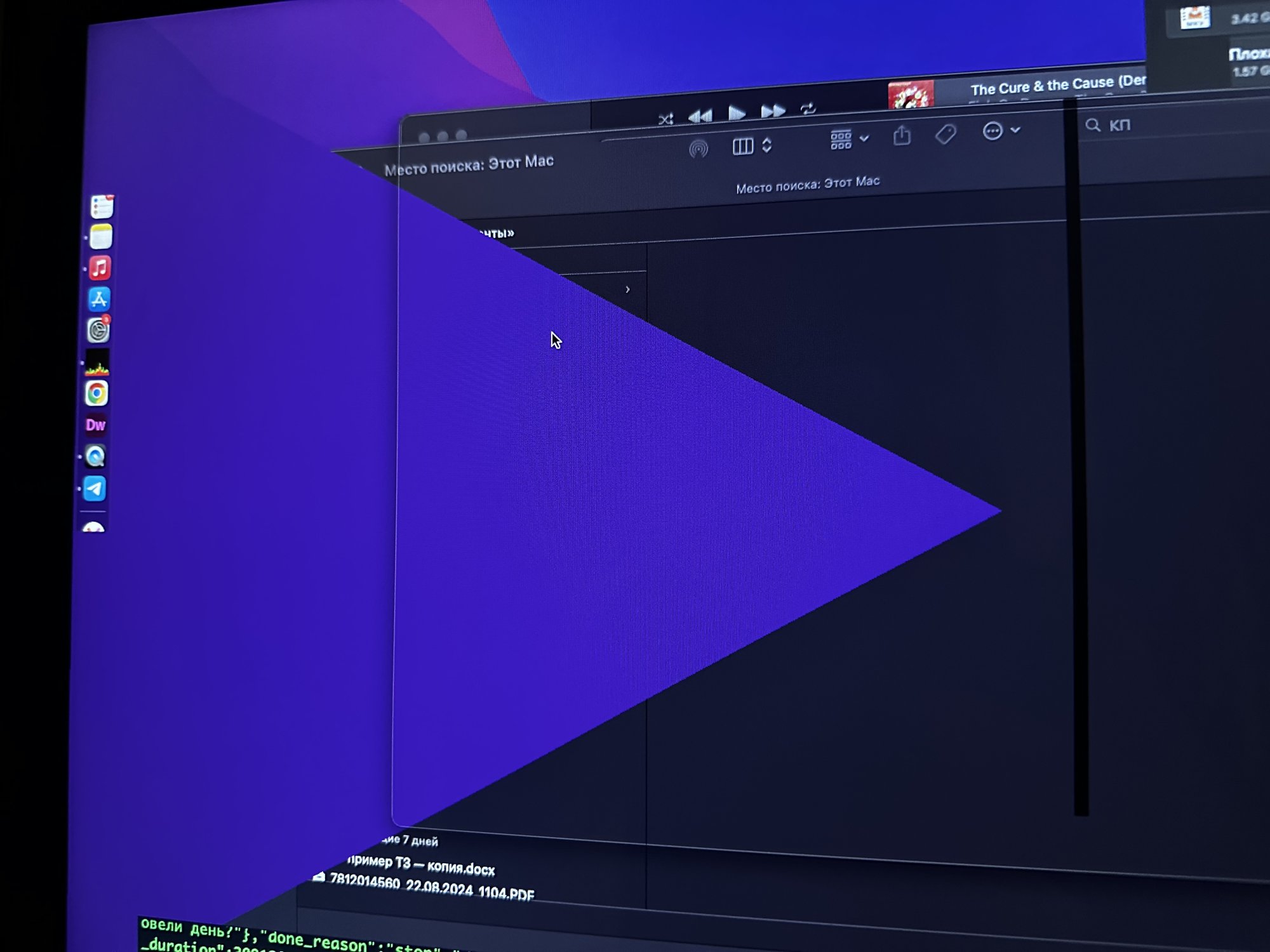
Task: Open Adobe Dreamweaver from the Dock
Action: click(96, 425)
